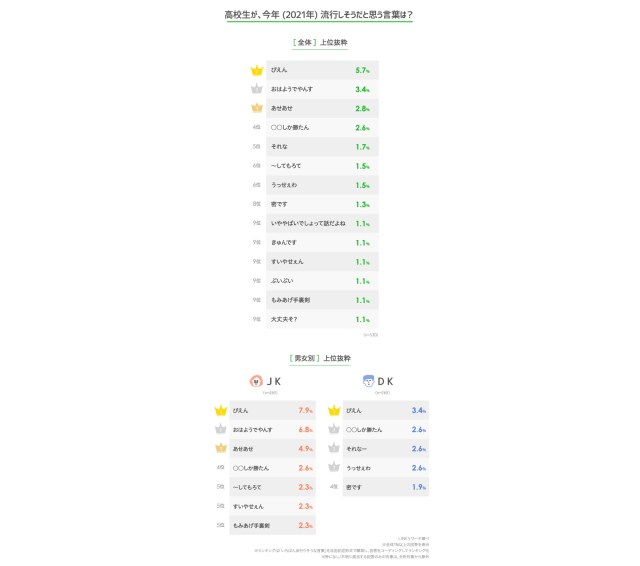Select the 男女別 上位抜粋 section heading
The width and height of the screenshot is (640, 566).
coord(320,357)
